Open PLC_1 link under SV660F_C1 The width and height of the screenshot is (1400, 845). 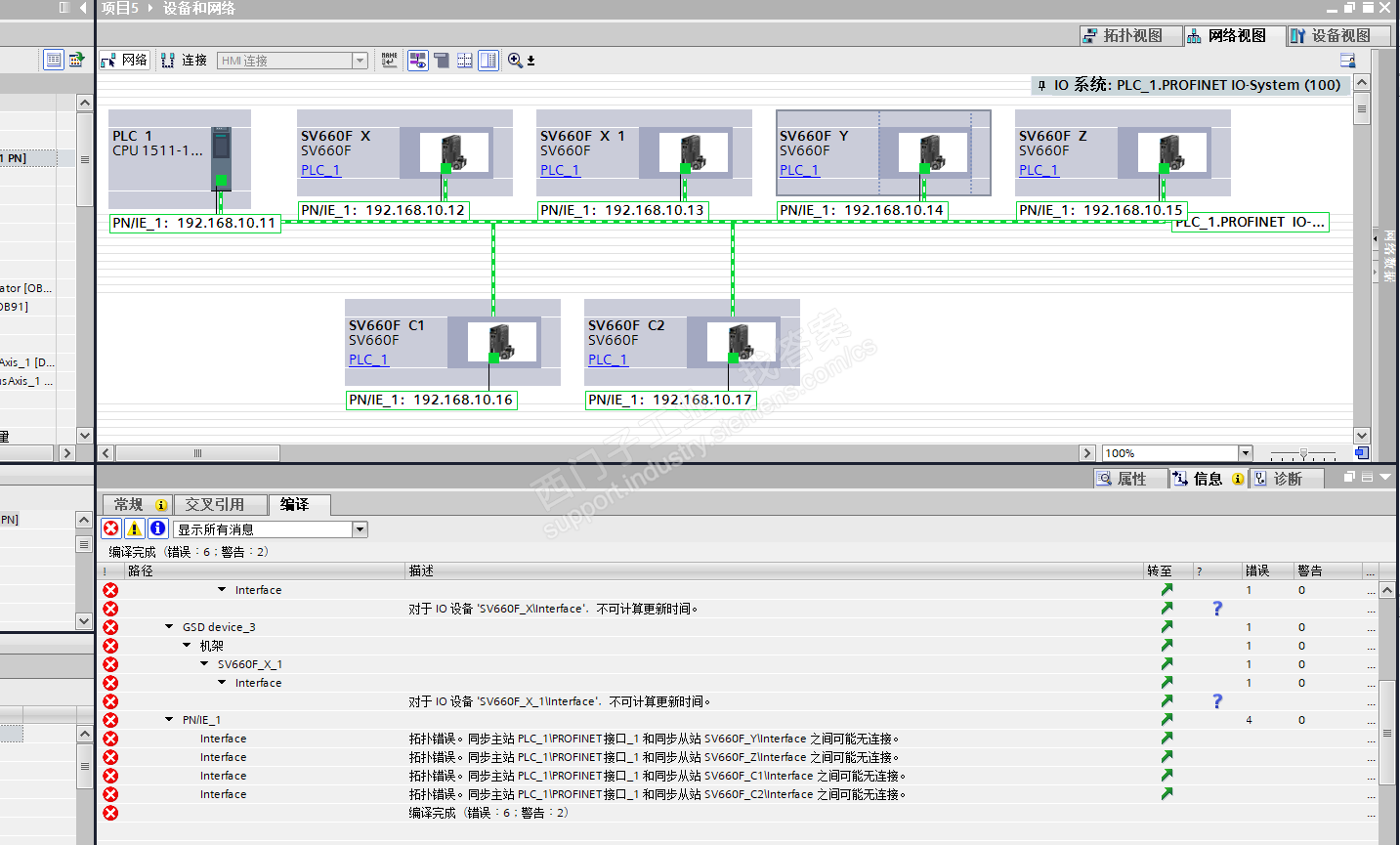pos(368,359)
